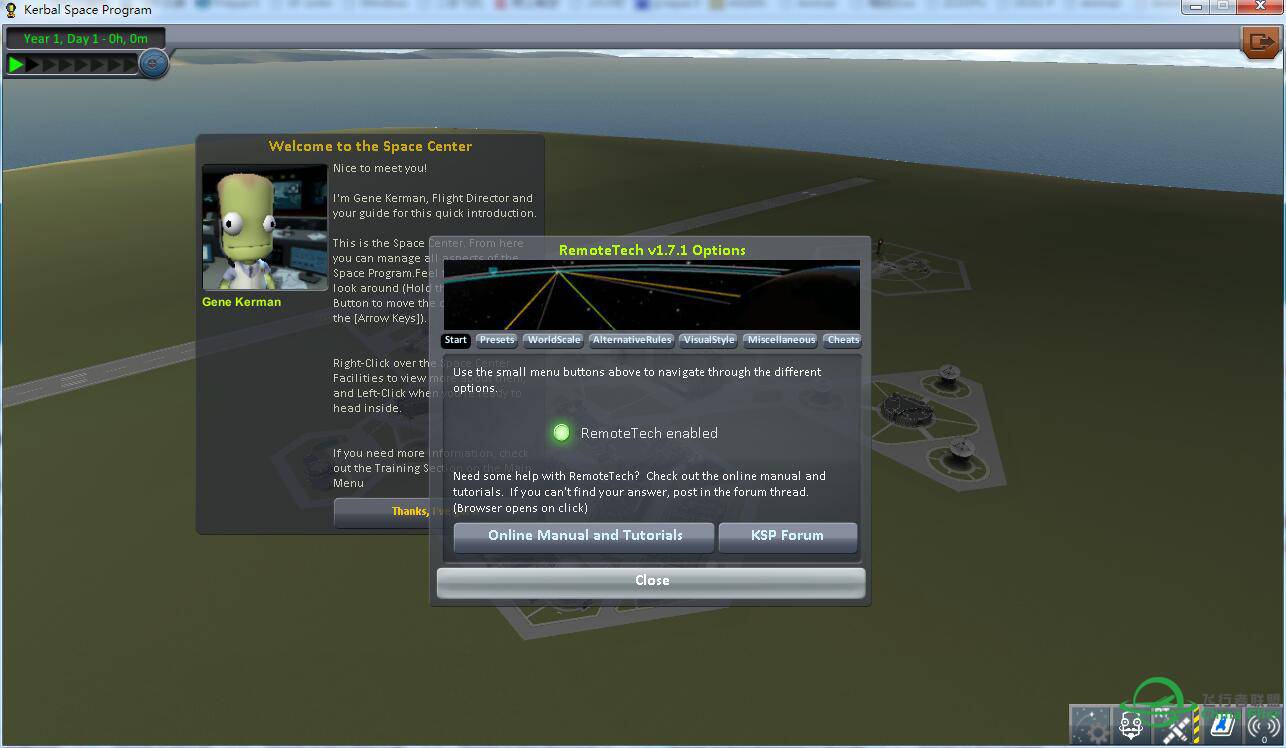The image size is (1286, 748).
Task: Open the starfield gear settings toolbar icon
Action: pos(1090,726)
